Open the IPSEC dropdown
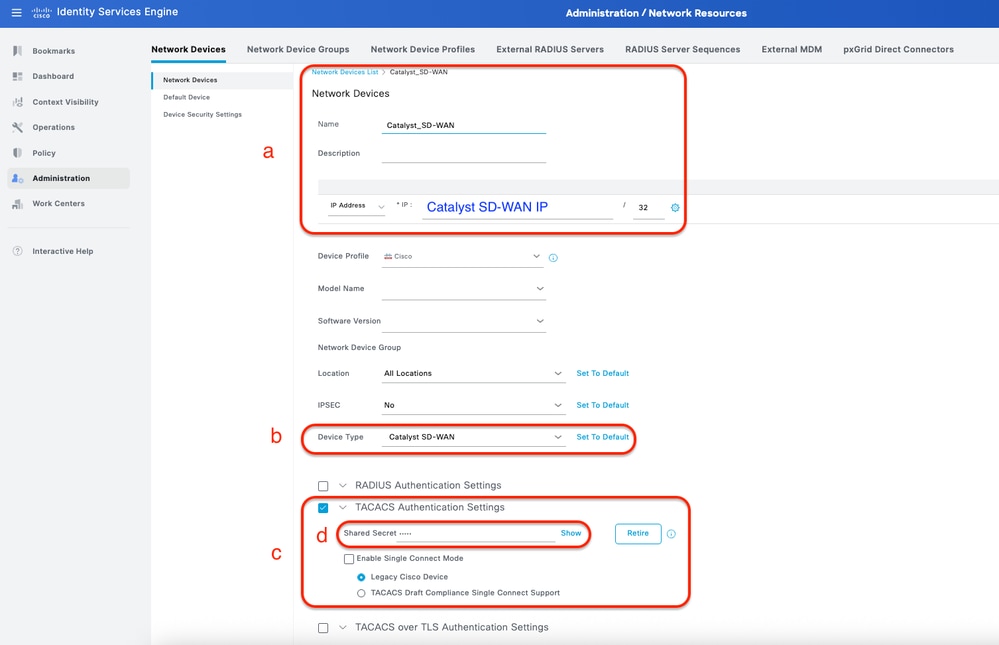 473,405
